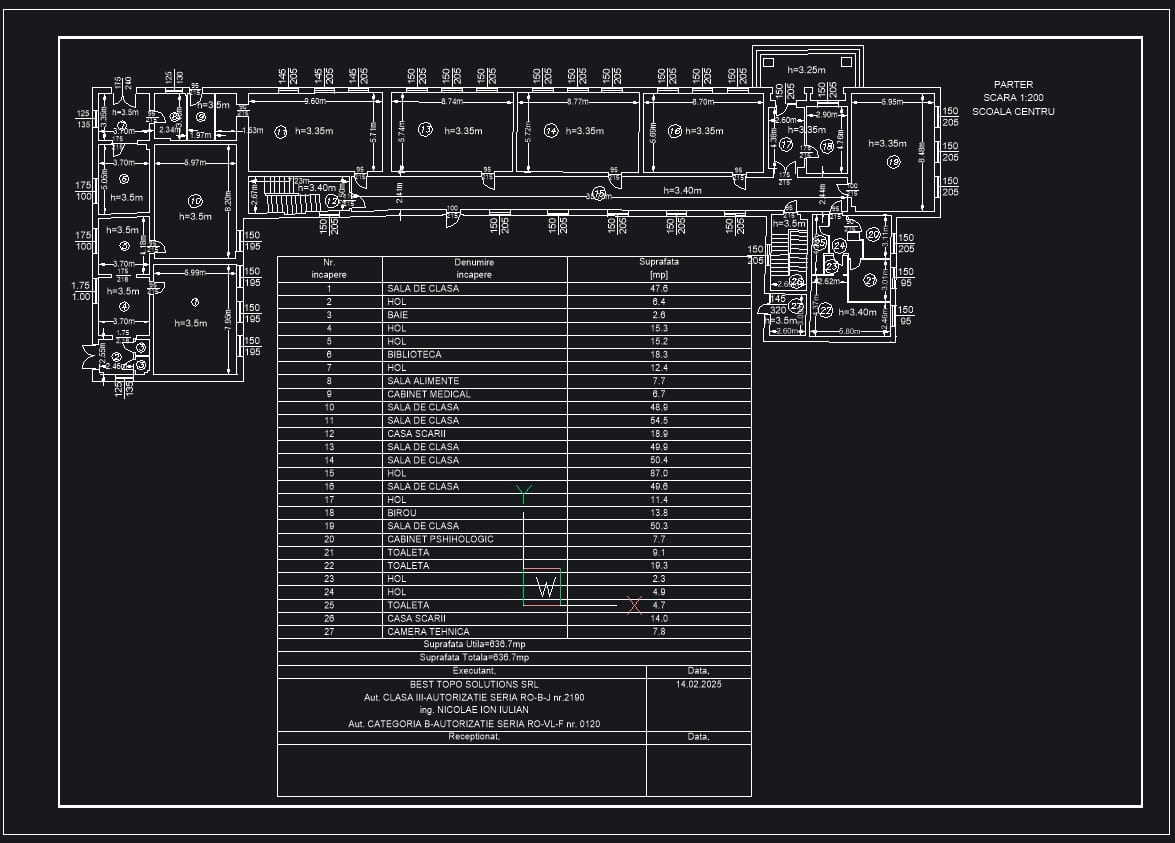Select the h=3.25m label in top annex
The height and width of the screenshot is (843, 1175).
tap(806, 70)
